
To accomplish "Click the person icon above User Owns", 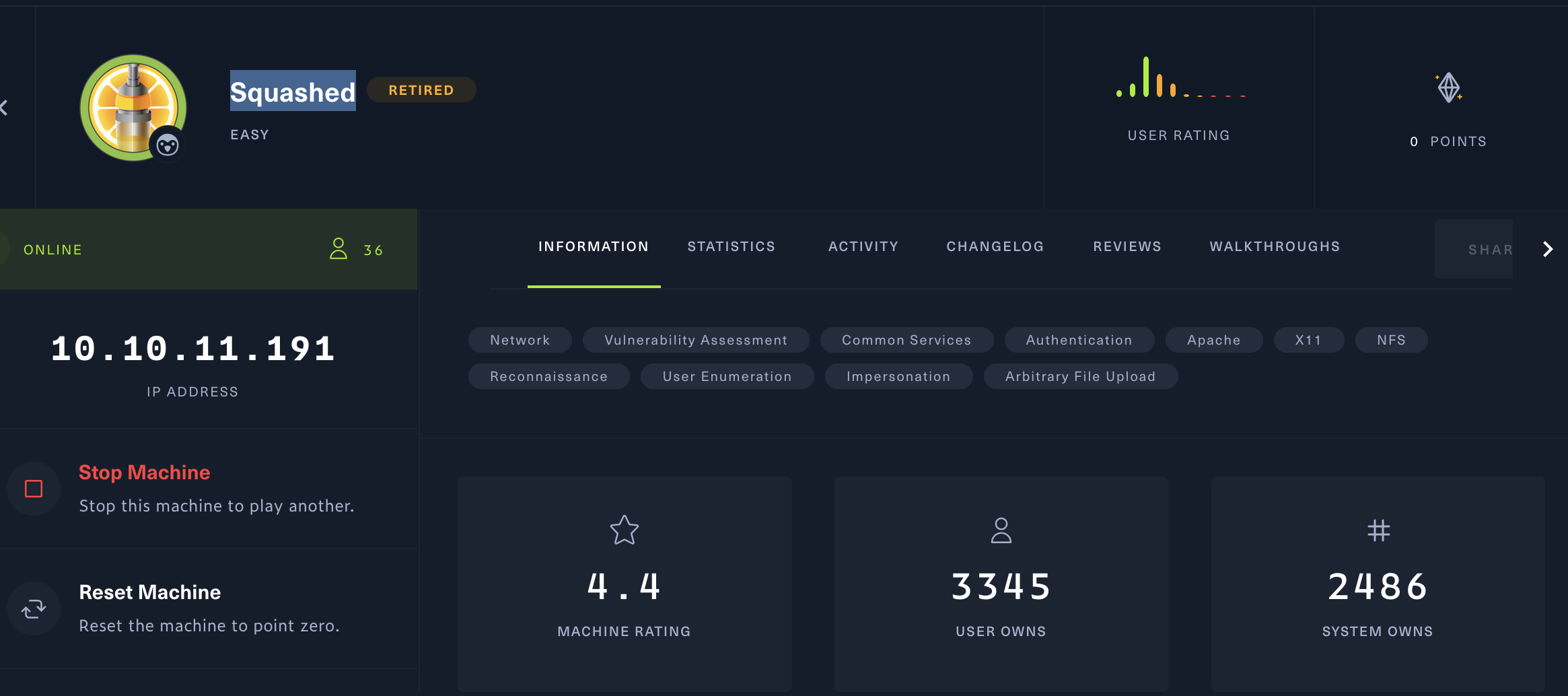I will [1001, 530].
